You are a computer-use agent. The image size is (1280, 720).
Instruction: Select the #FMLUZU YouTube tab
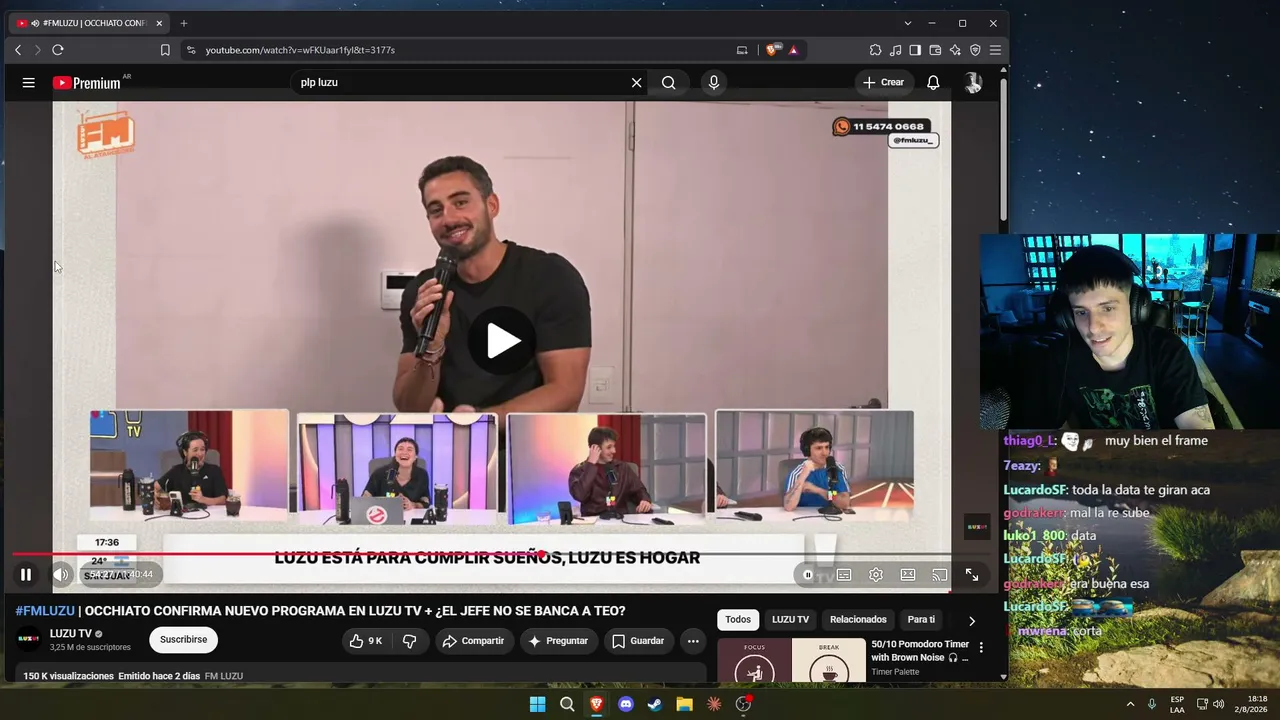[x=90, y=23]
